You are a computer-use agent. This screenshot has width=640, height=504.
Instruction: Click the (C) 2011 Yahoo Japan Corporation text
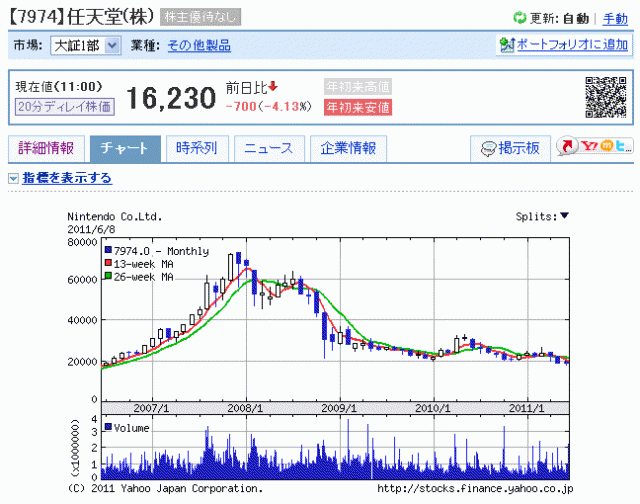[x=165, y=488]
